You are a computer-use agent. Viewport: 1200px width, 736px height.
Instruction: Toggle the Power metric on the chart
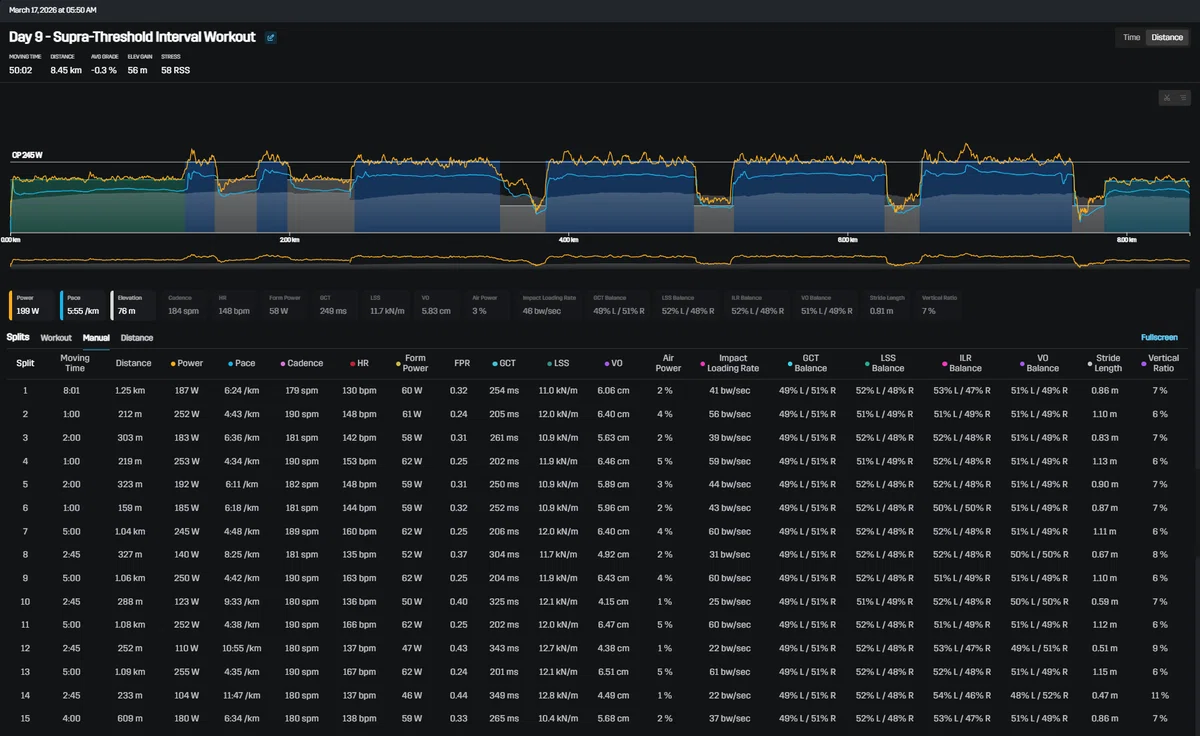click(32, 305)
